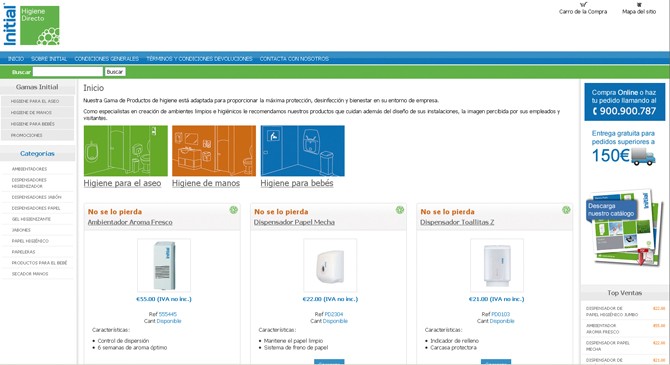Click the orange Higiene de manos image

(x=214, y=150)
